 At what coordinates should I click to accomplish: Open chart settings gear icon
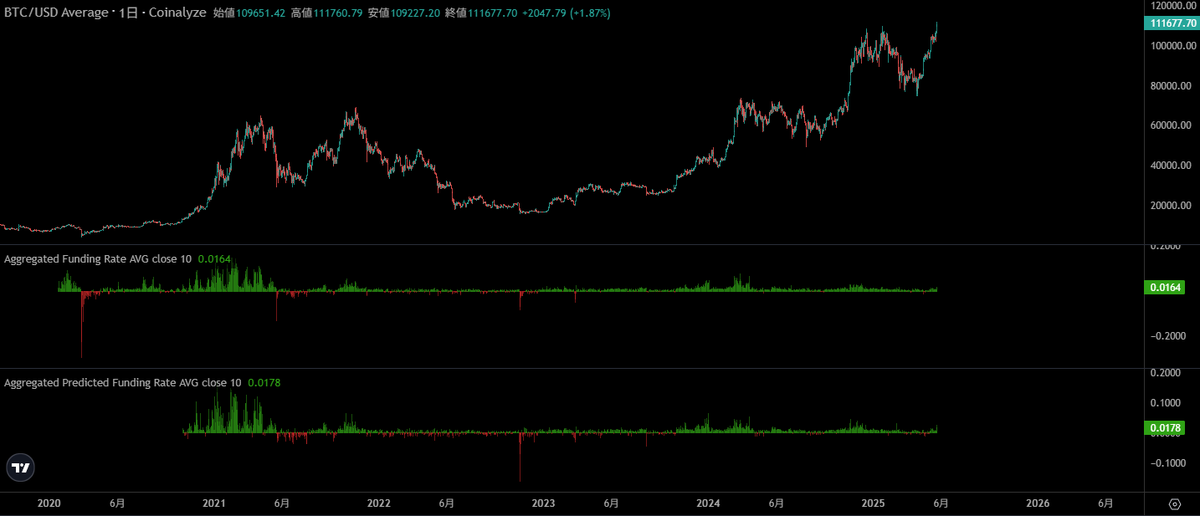[1174, 503]
